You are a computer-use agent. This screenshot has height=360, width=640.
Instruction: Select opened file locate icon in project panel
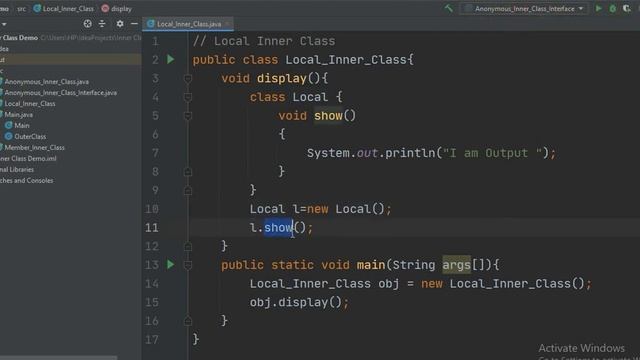pyautogui.click(x=87, y=24)
